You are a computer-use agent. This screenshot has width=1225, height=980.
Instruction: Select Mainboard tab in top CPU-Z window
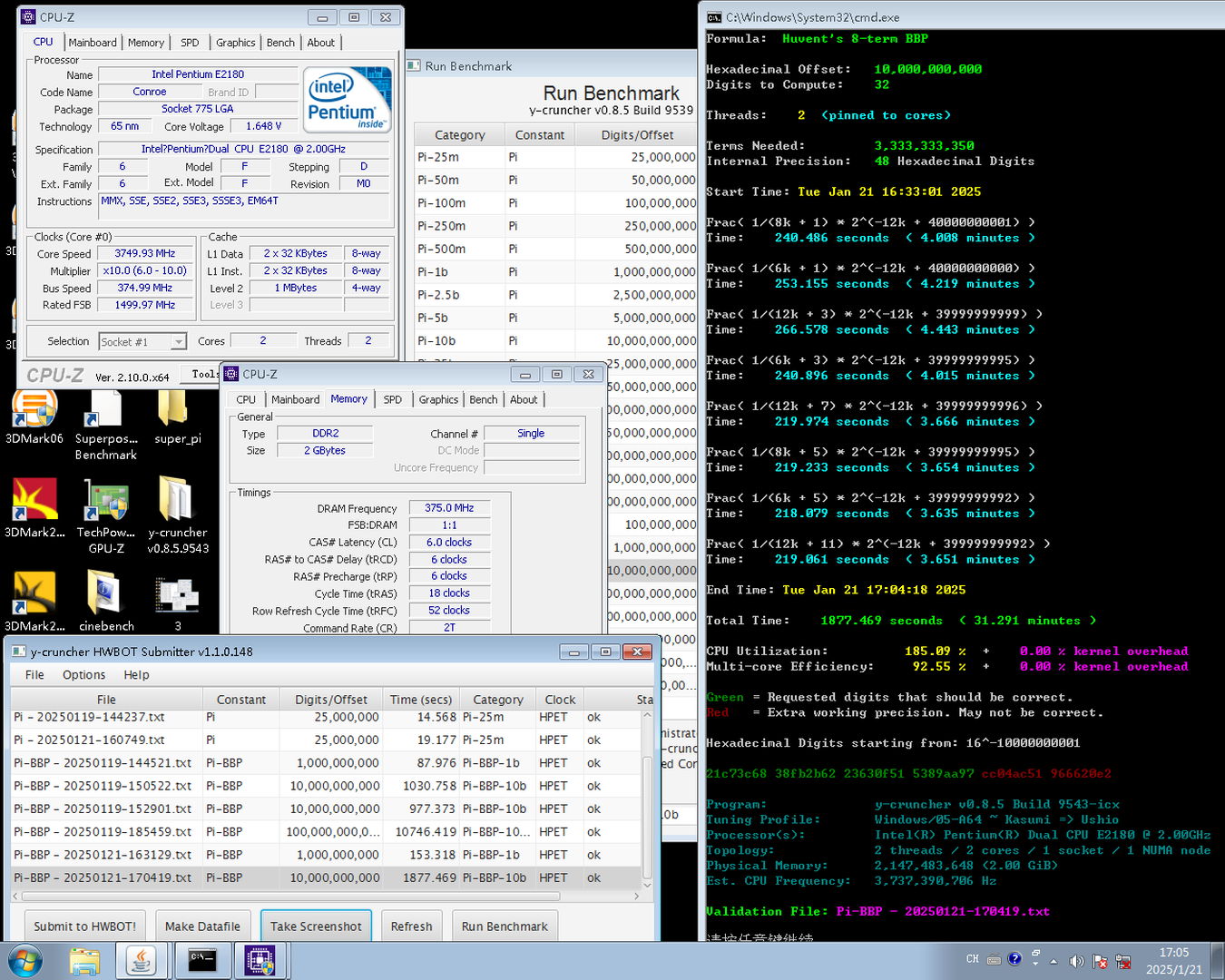(93, 43)
